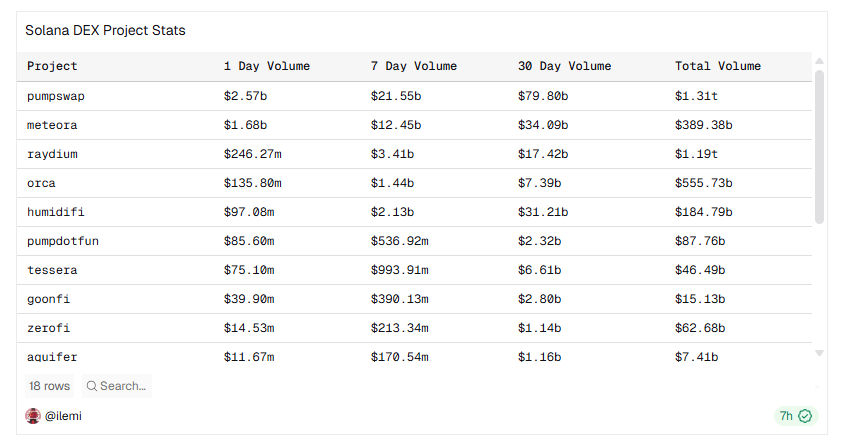The width and height of the screenshot is (846, 443).
Task: Sort by Total Volume column
Action: point(717,66)
